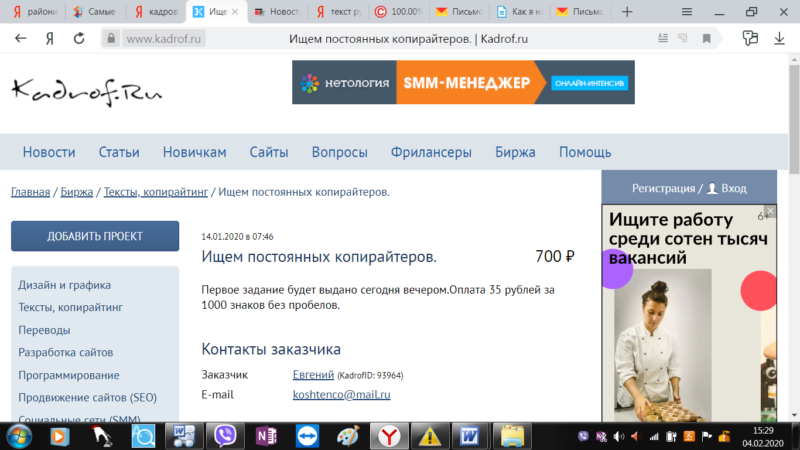
Task: Open the Нетология SMM-менеджер banner
Action: pyautogui.click(x=463, y=82)
